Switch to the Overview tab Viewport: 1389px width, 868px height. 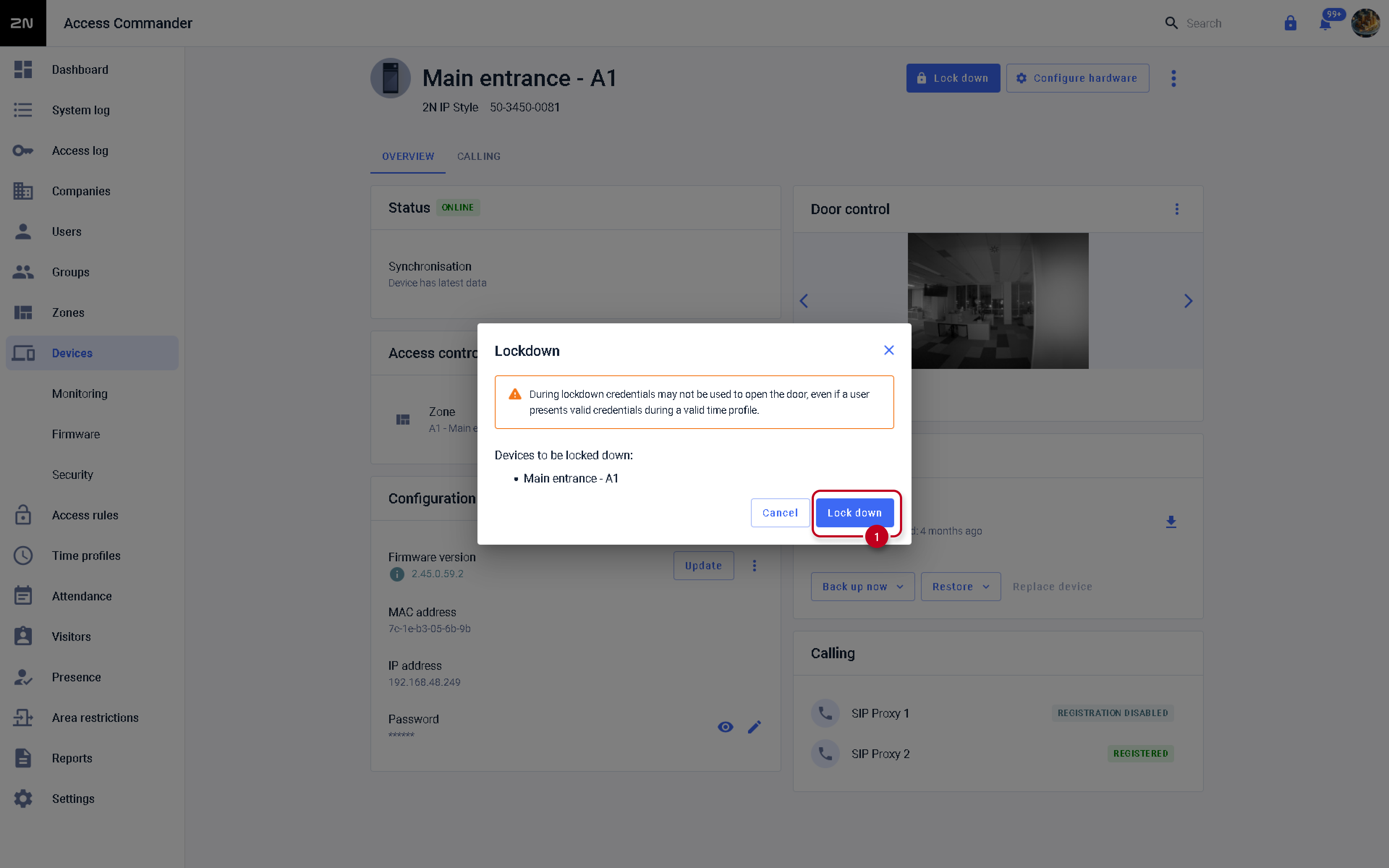coord(408,156)
